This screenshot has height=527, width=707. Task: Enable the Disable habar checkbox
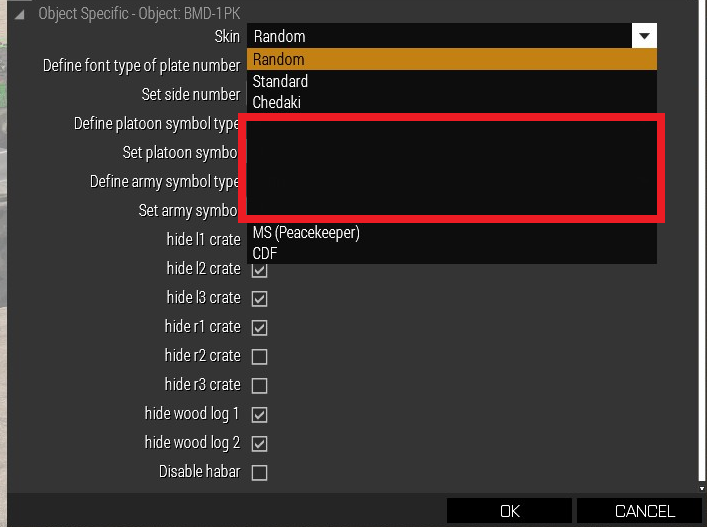[259, 472]
